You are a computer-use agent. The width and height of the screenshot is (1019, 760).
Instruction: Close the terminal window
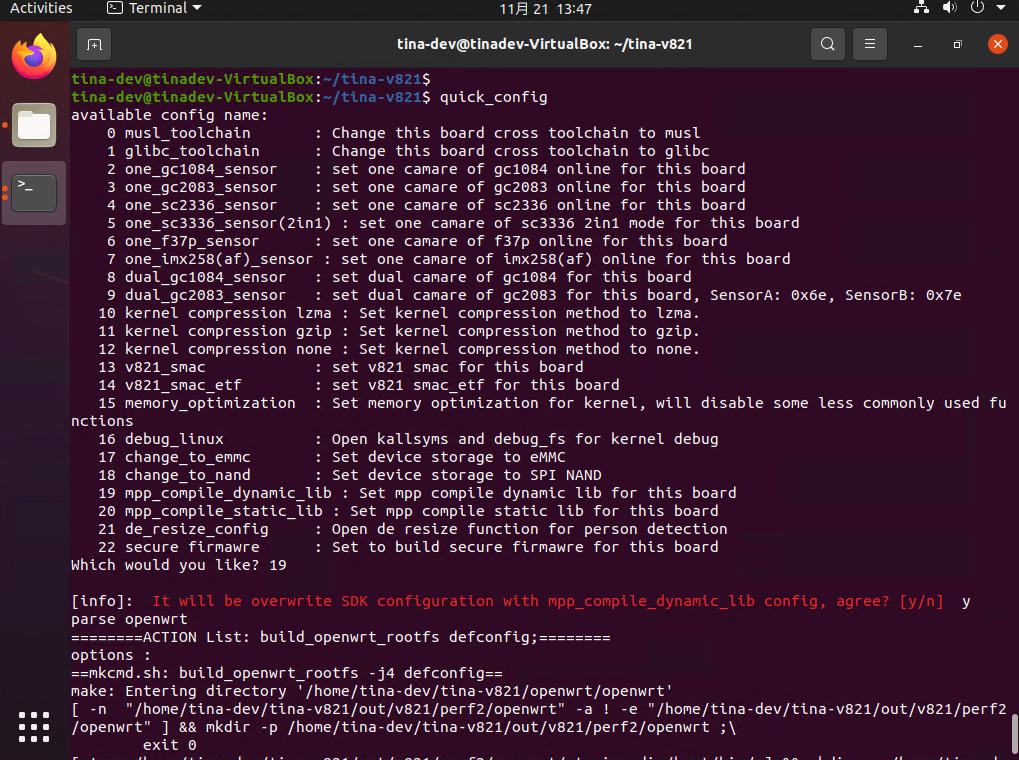pyautogui.click(x=997, y=44)
